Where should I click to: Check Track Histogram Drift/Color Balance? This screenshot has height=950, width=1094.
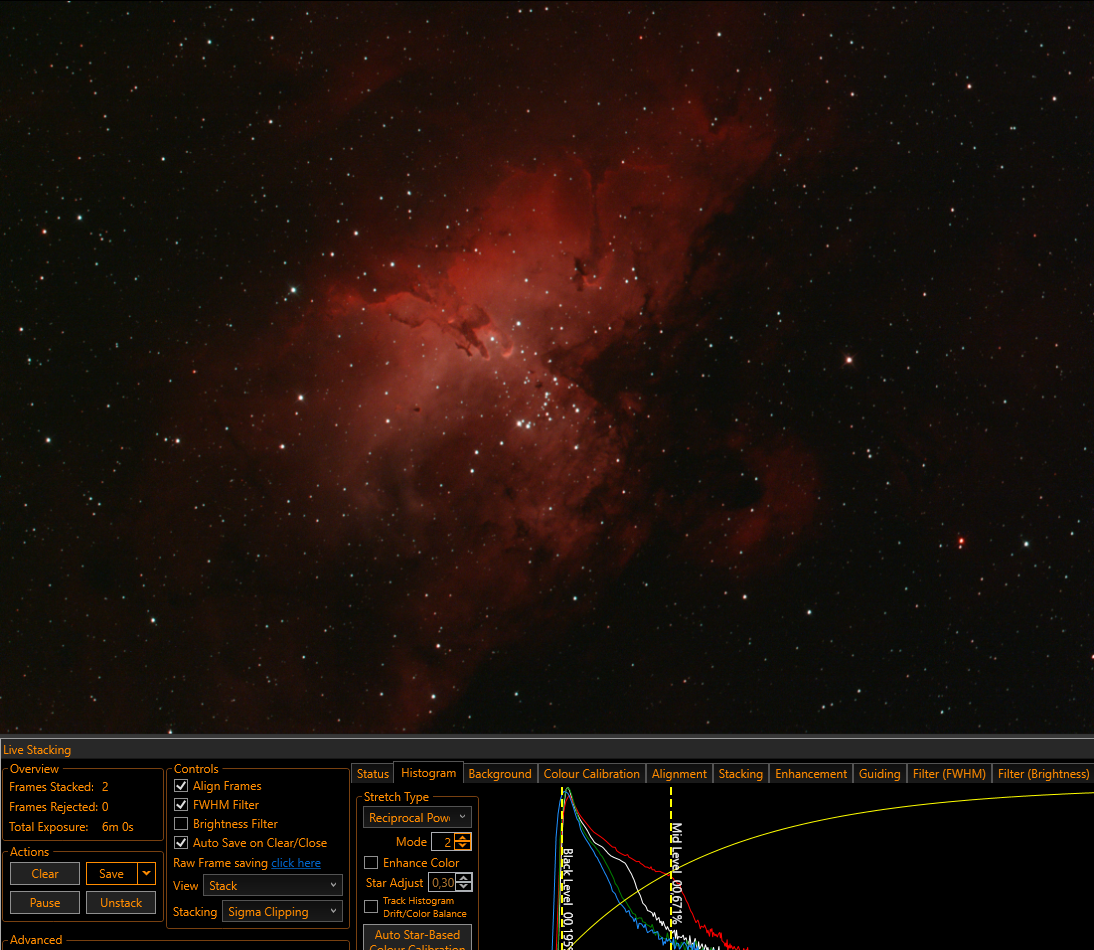(x=371, y=906)
